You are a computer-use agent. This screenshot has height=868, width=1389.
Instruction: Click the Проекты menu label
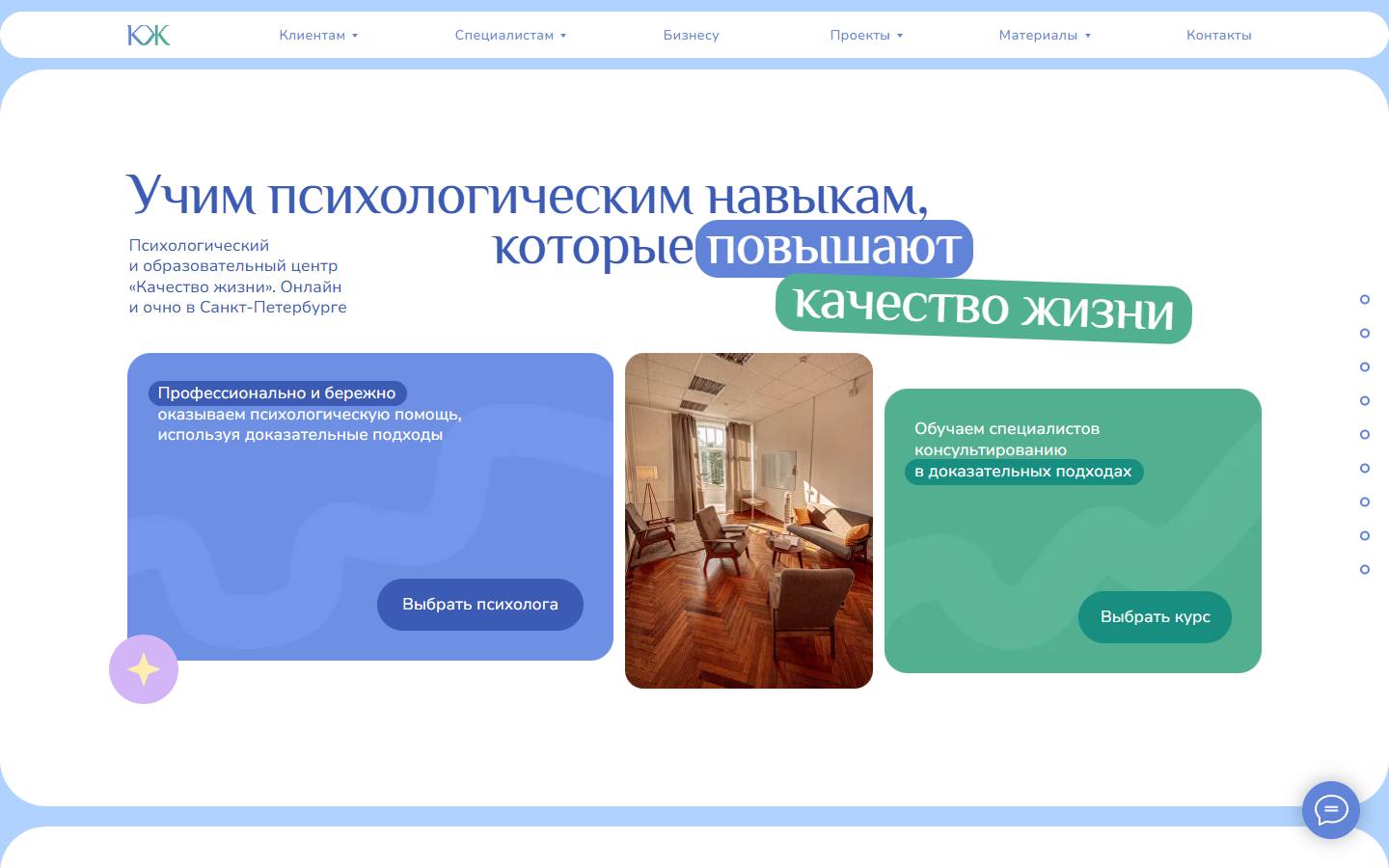coord(860,35)
